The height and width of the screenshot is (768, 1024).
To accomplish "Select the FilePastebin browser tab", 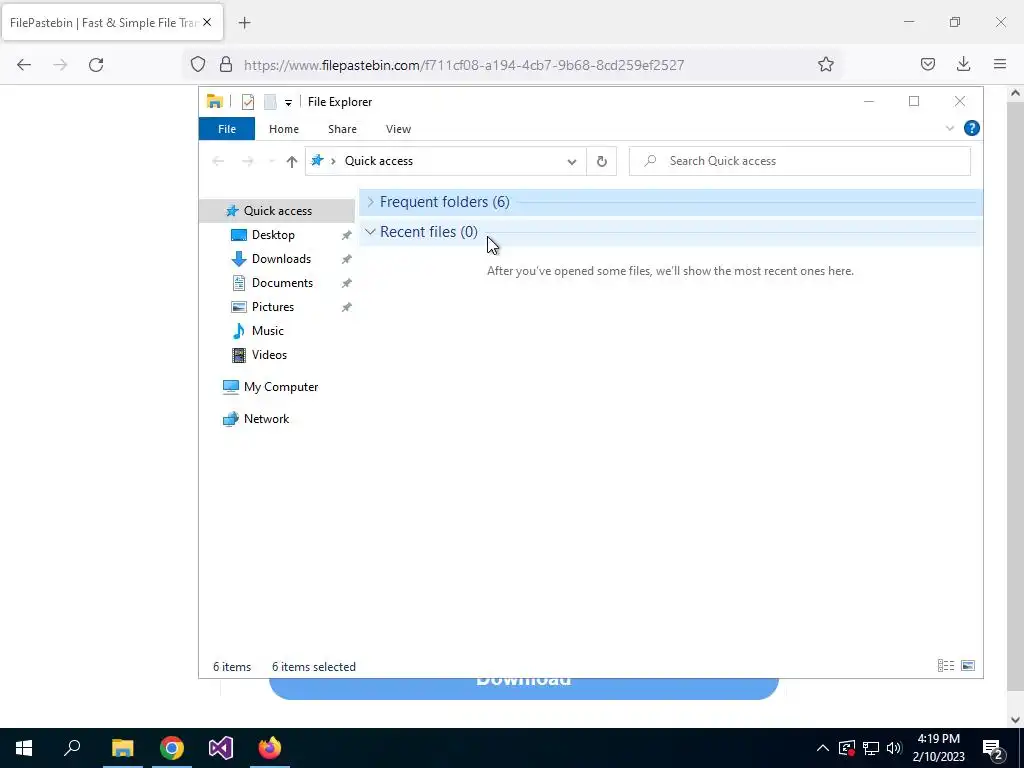I will coord(112,22).
